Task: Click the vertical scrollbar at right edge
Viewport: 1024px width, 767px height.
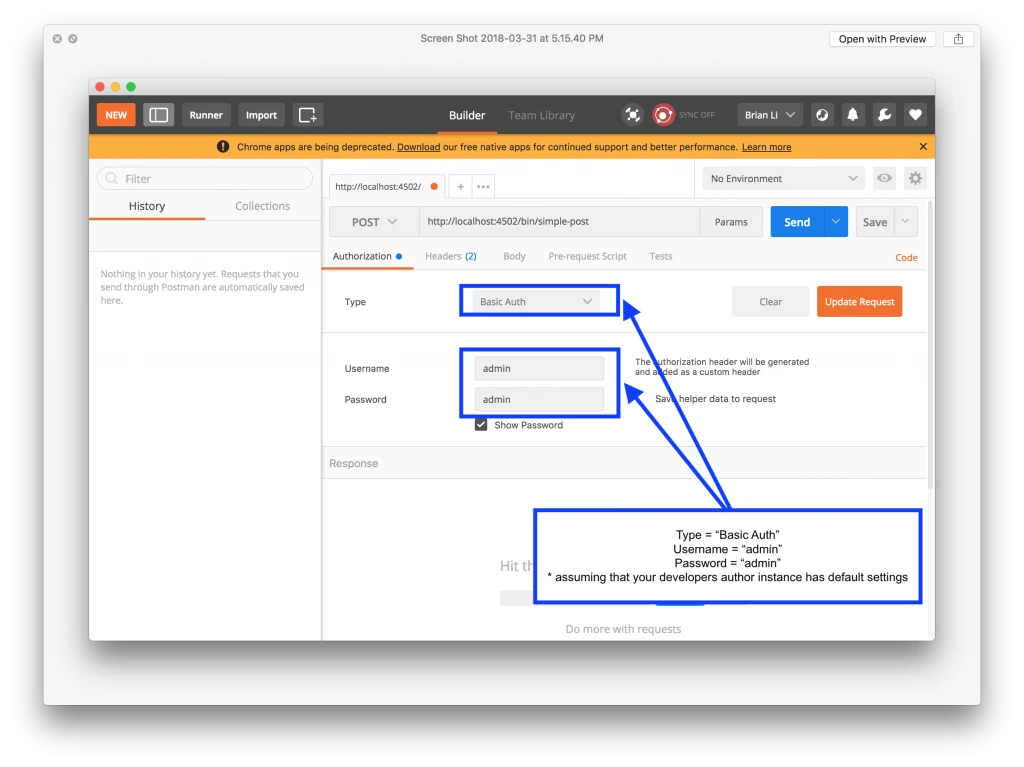Action: click(930, 345)
